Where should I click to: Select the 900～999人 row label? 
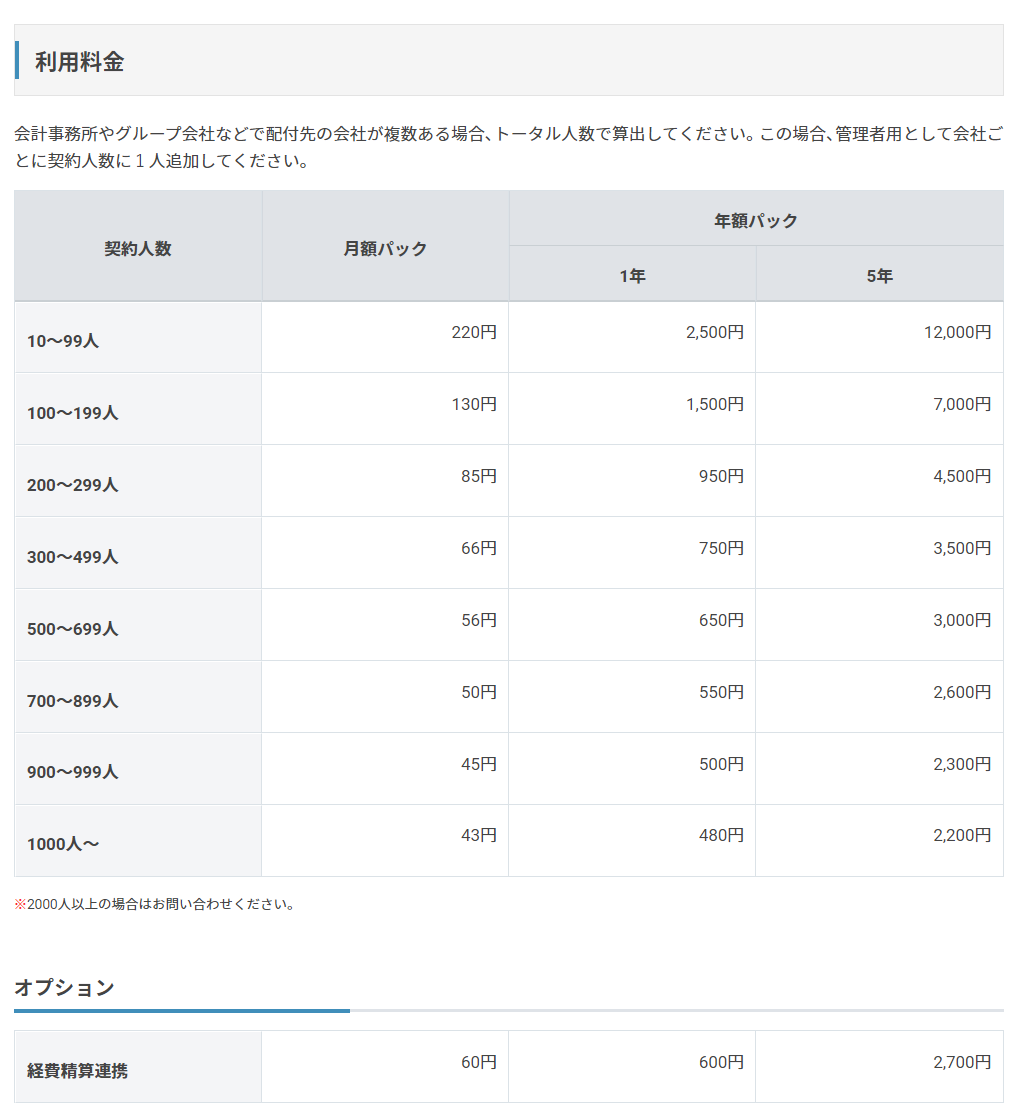pos(72,772)
